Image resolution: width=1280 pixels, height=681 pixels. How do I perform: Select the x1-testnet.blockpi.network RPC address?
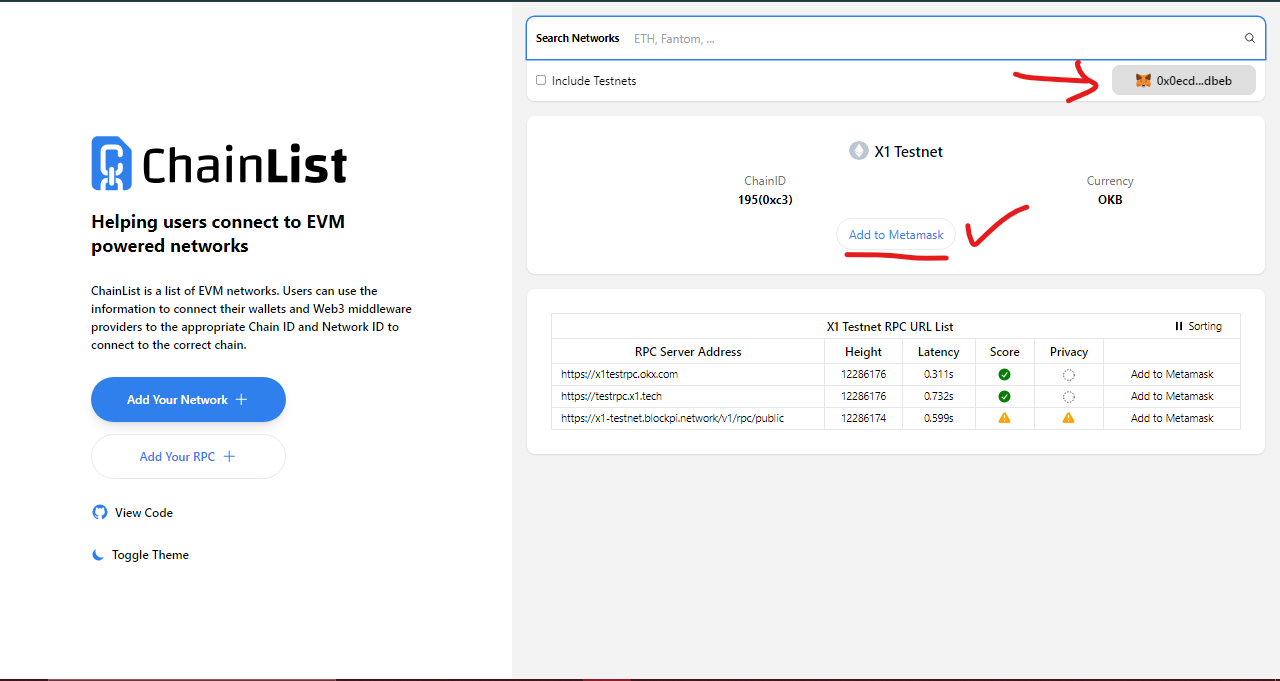672,418
